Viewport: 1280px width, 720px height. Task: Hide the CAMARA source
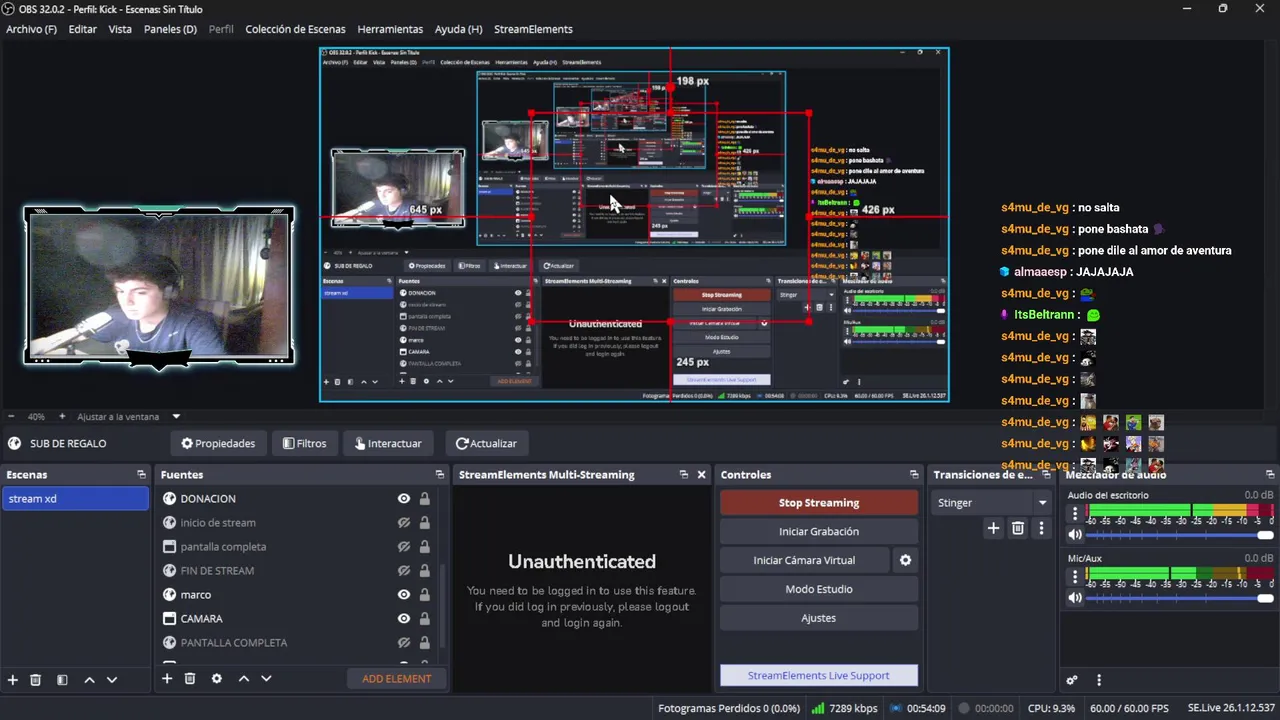404,619
